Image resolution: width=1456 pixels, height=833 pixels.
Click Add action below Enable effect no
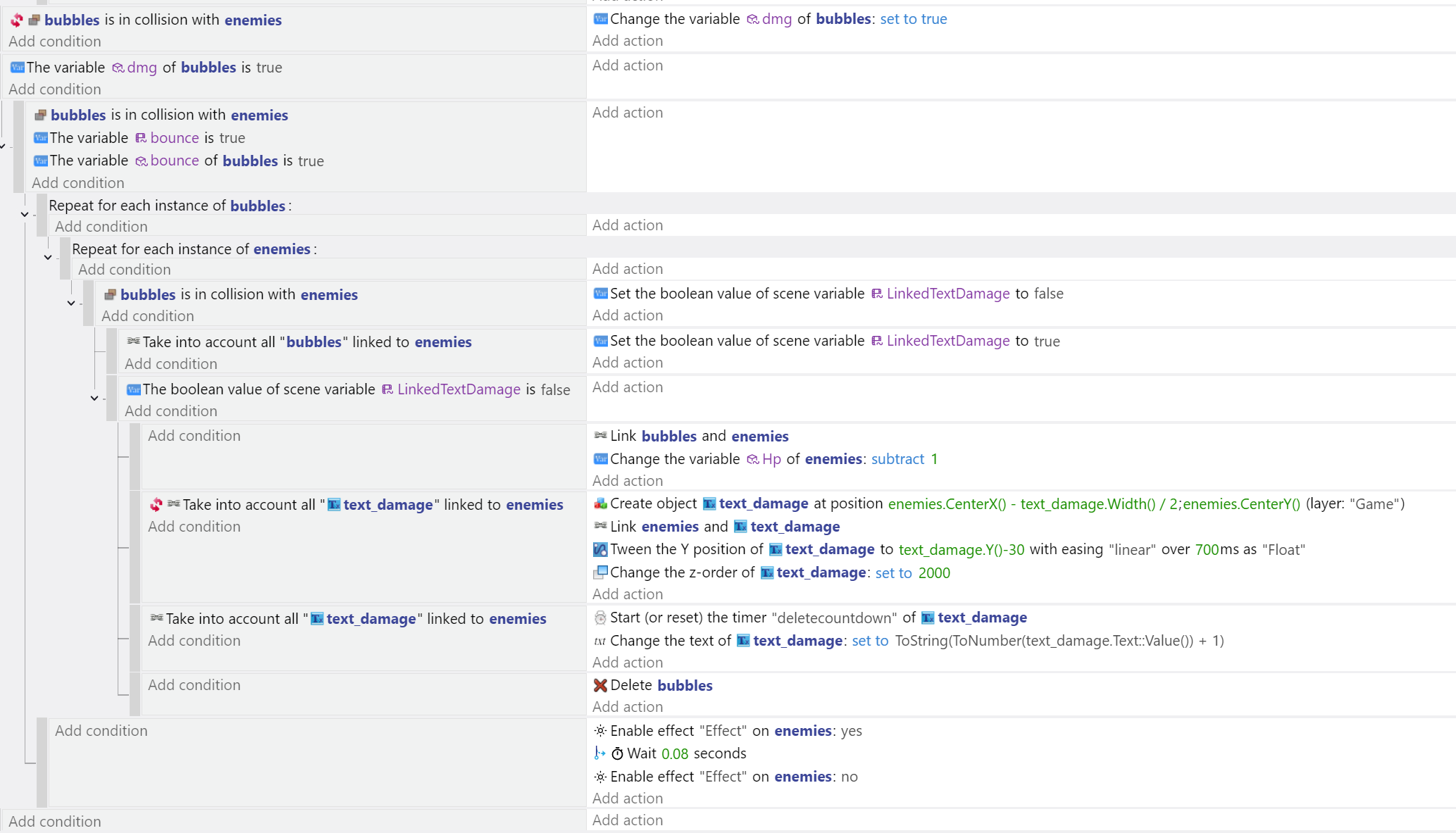tap(628, 798)
